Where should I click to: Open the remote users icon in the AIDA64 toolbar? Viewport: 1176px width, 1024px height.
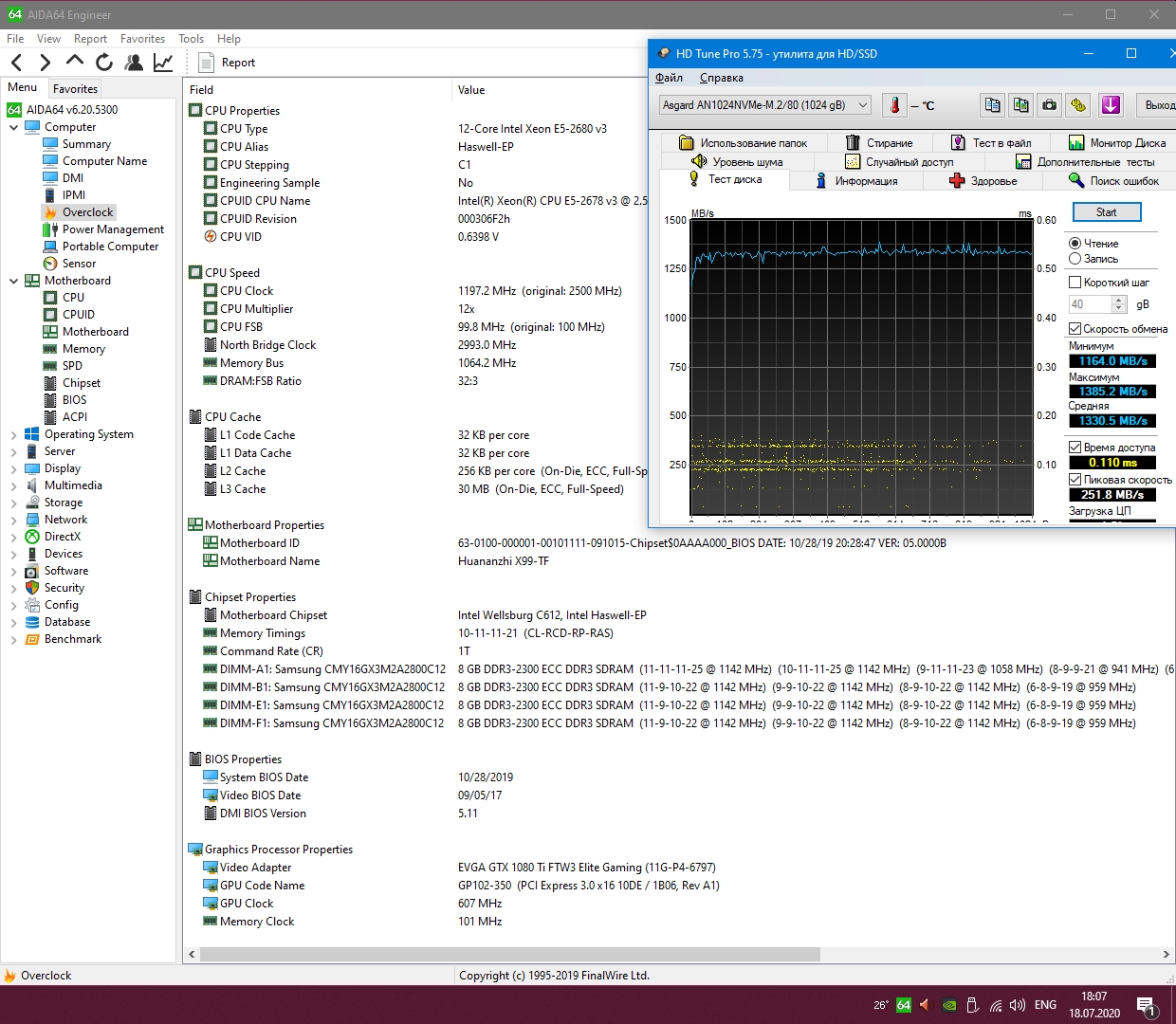coord(134,63)
